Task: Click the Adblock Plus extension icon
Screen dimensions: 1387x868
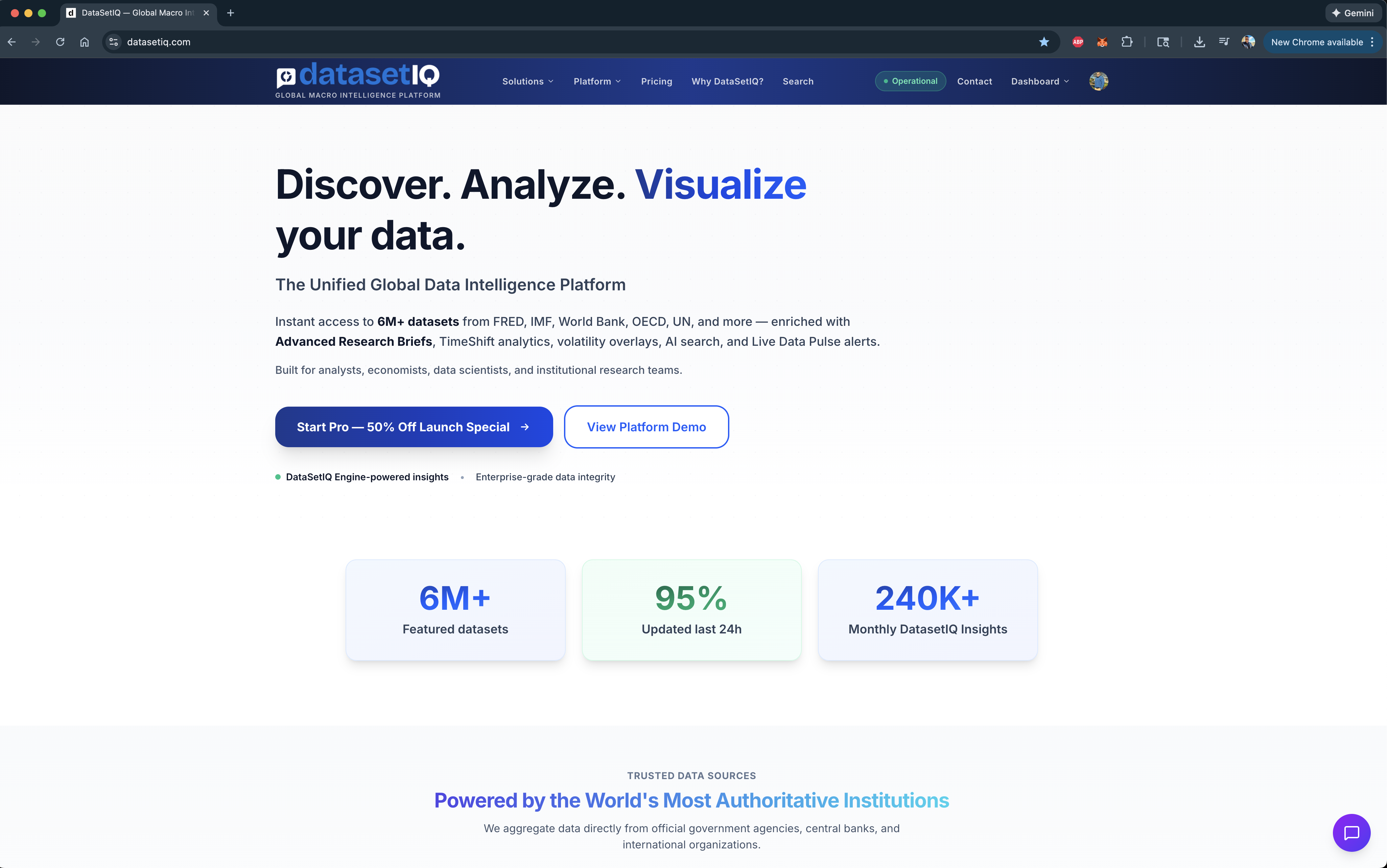Action: tap(1077, 41)
